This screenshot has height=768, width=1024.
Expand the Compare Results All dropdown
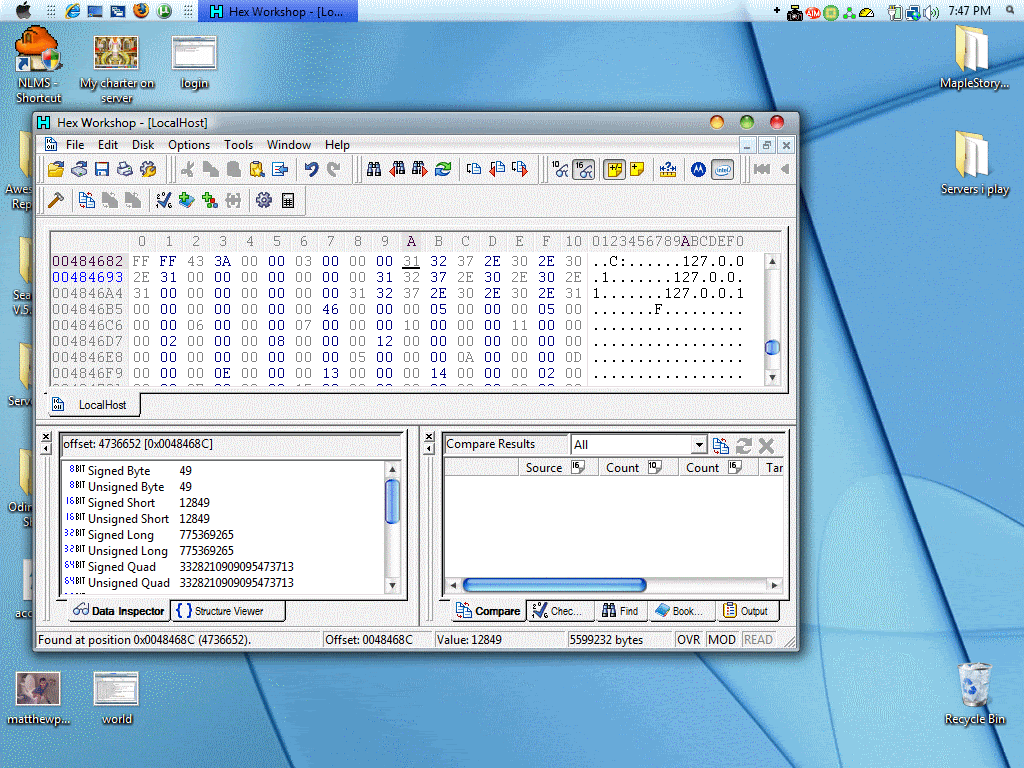699,445
